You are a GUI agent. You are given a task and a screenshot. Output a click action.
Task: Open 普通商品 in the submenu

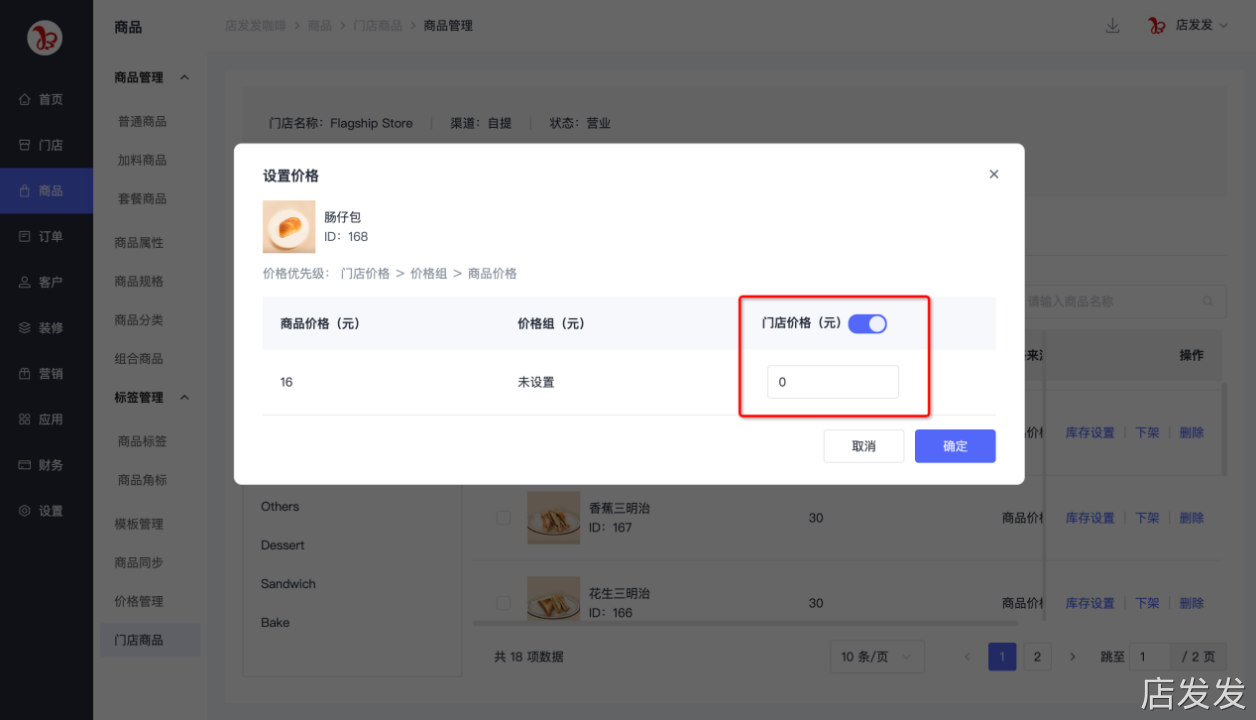pos(142,121)
